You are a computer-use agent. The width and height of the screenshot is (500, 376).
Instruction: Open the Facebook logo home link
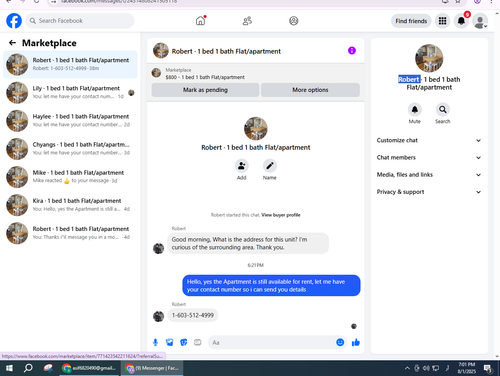coord(14,21)
